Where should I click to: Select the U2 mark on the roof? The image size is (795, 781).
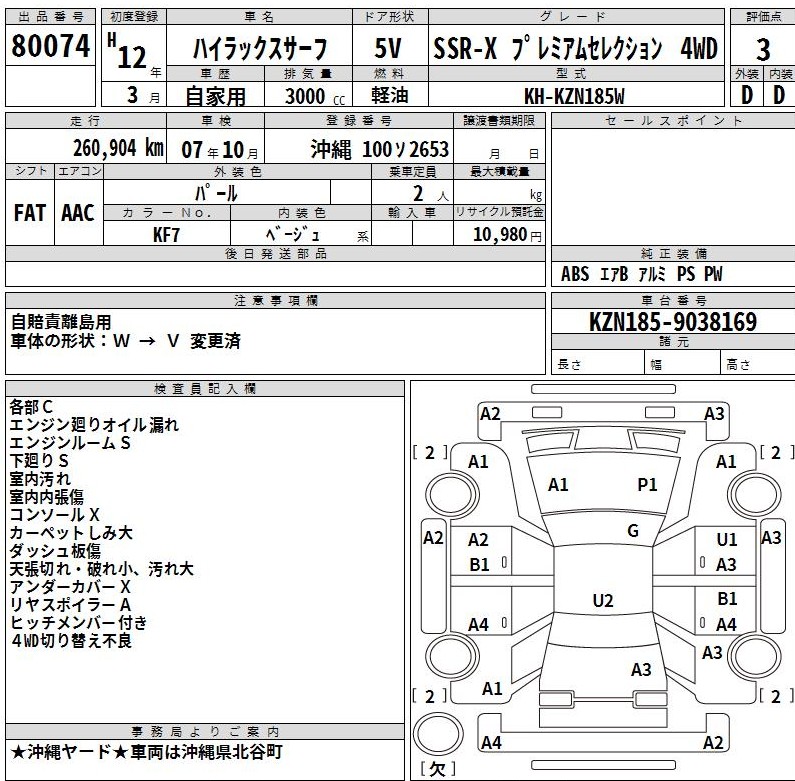point(603,600)
